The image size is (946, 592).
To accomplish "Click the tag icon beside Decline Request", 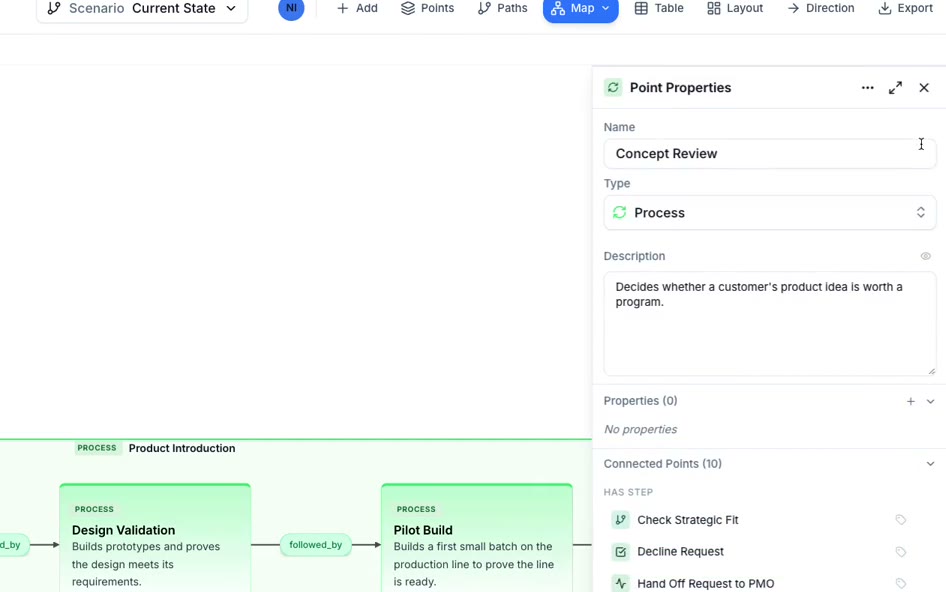I will click(x=901, y=552).
